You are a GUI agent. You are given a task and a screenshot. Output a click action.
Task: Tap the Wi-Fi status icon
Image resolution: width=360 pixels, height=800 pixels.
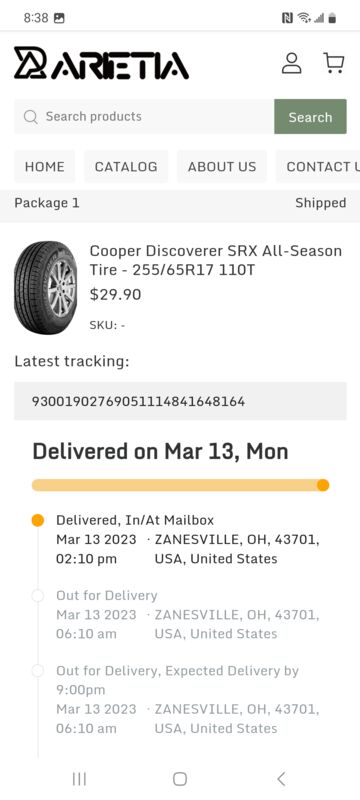304,18
